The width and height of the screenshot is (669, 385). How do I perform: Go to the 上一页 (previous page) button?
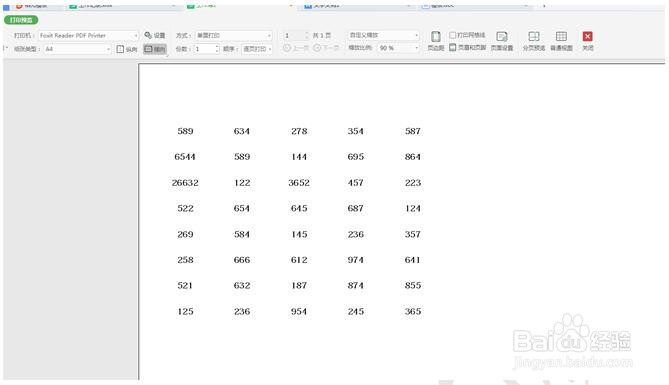[296, 48]
